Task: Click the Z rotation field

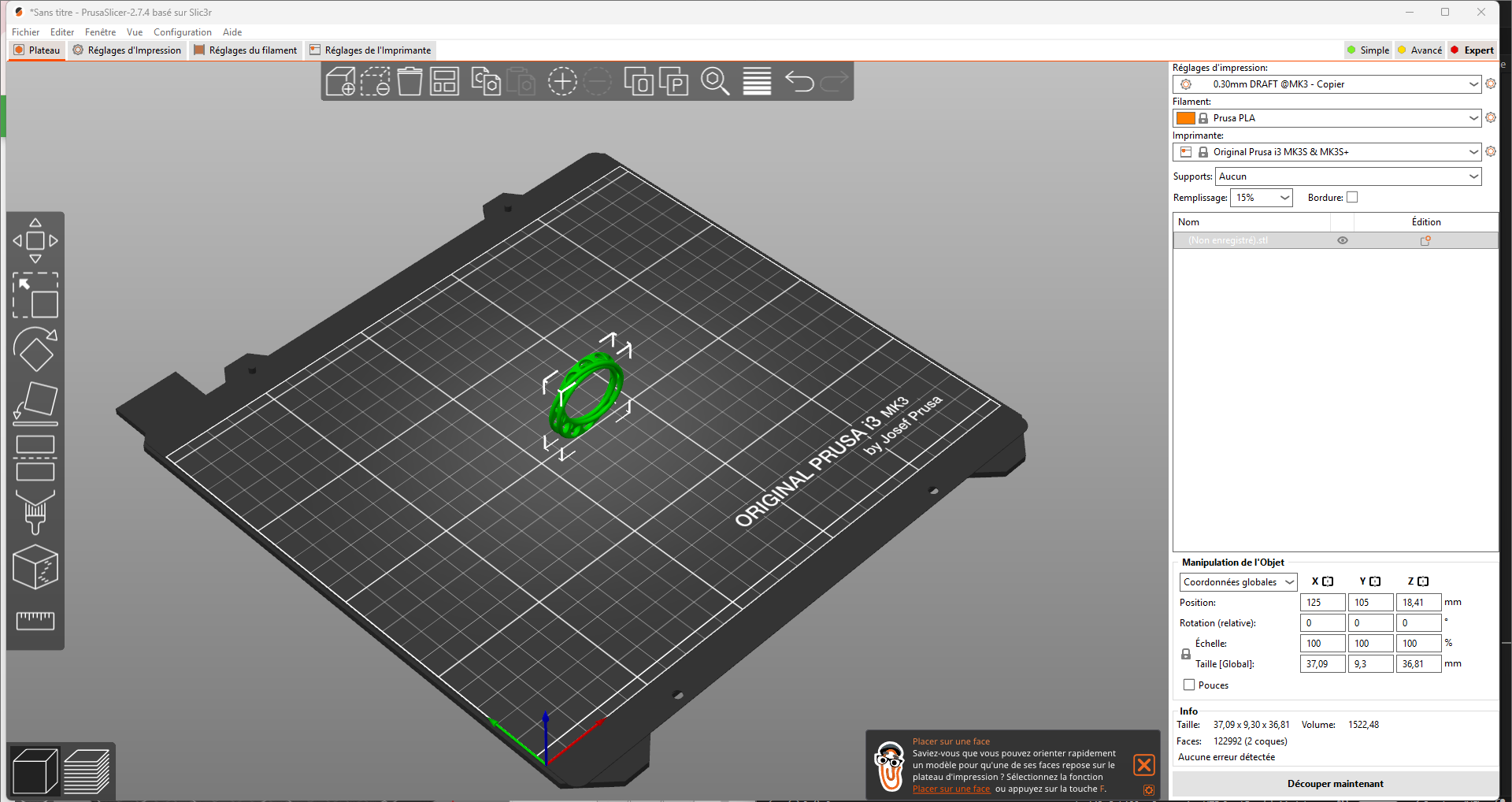Action: point(1418,622)
